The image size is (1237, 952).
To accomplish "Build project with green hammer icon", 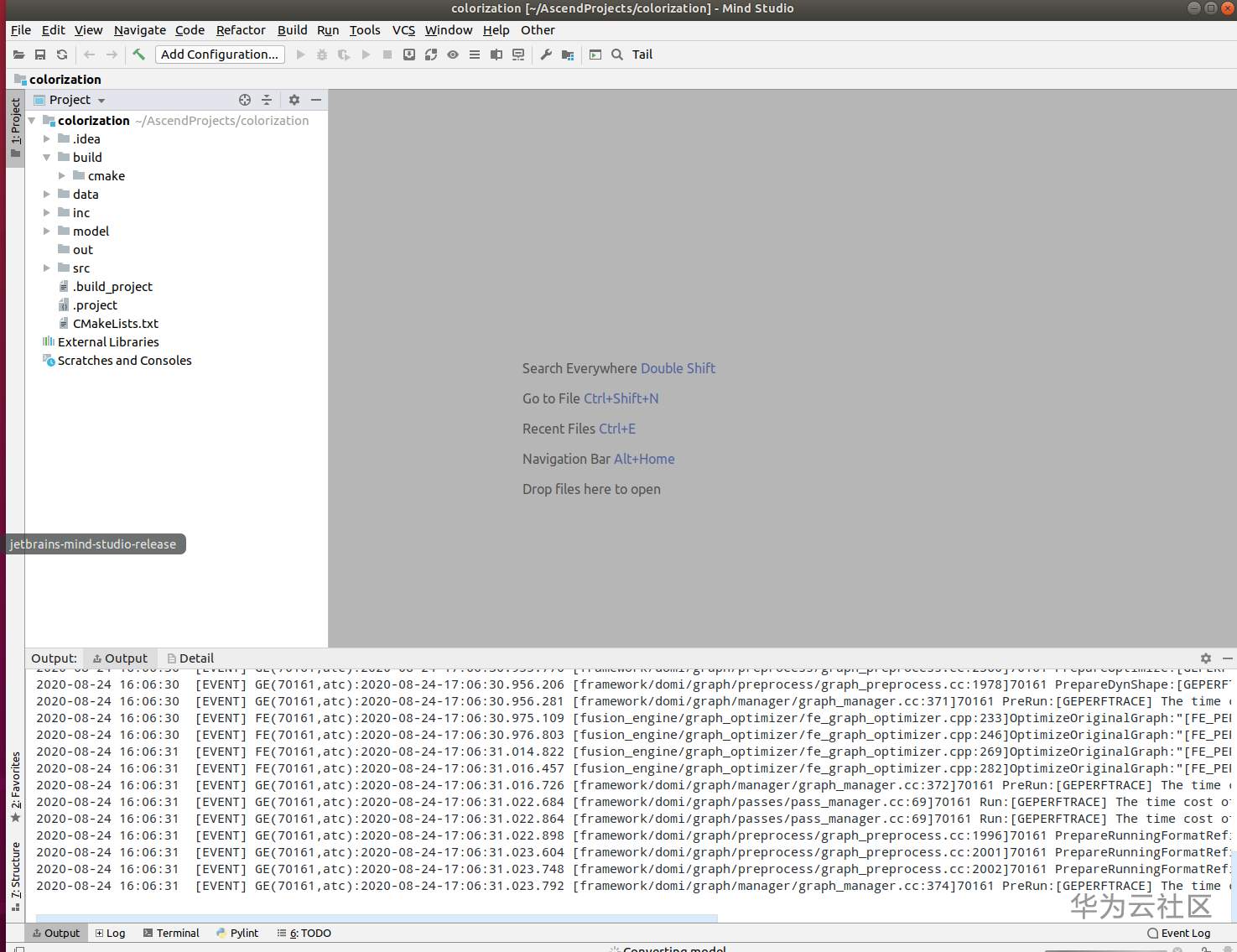I will (139, 55).
